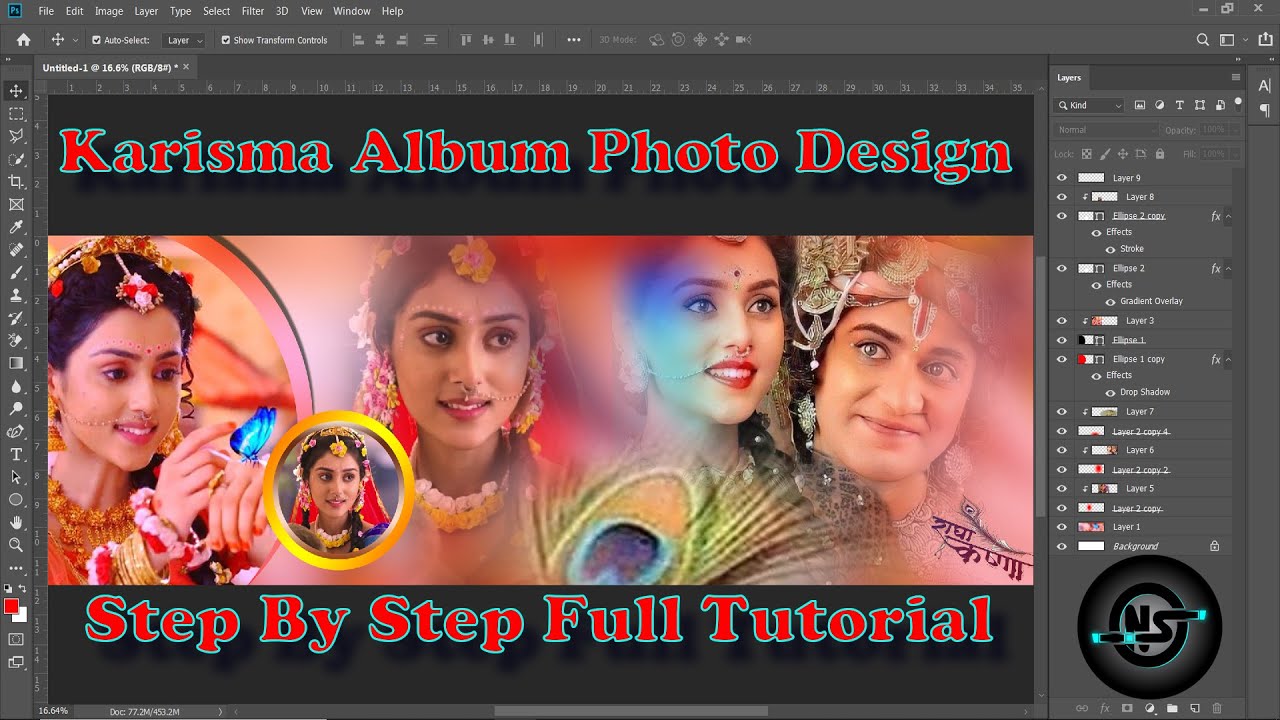Viewport: 1280px width, 720px height.
Task: Hide the Gradient Overlay effect
Action: click(x=1110, y=301)
